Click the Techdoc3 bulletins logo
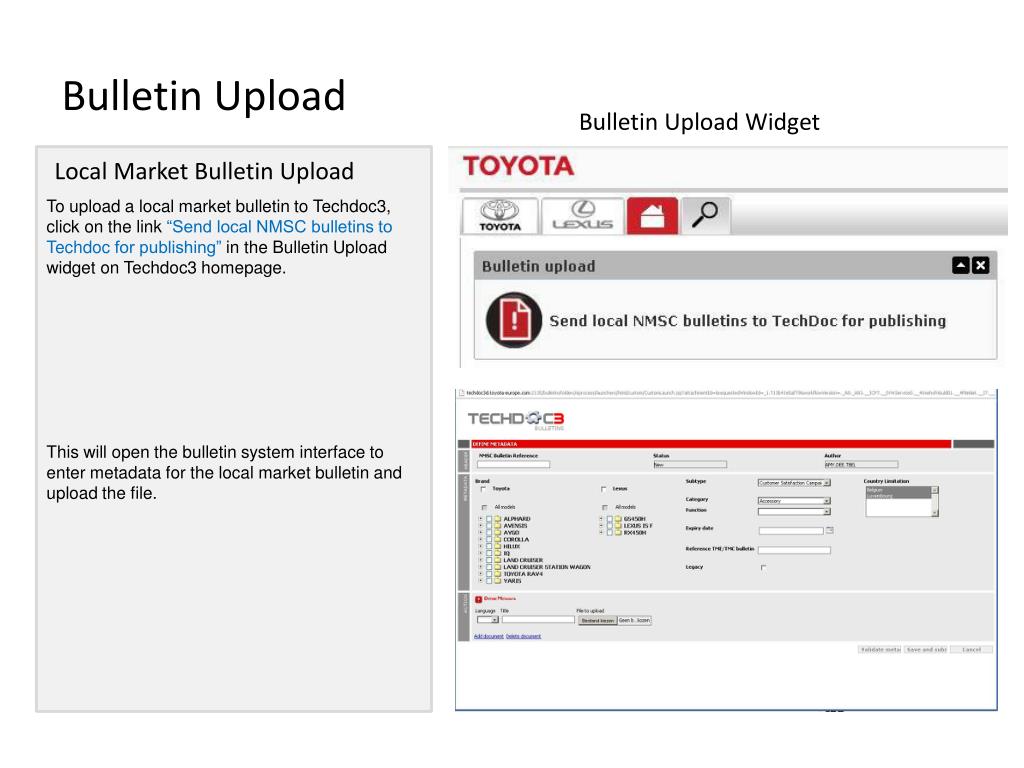The image size is (1024, 768). [x=516, y=420]
